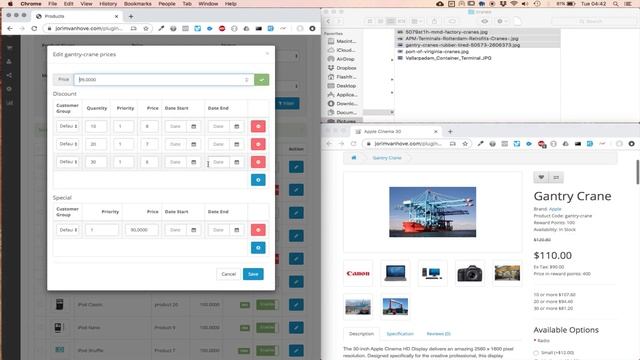This screenshot has width=640, height=360.
Task: Click Special price field showing 90.0000
Action: pyautogui.click(x=142, y=230)
